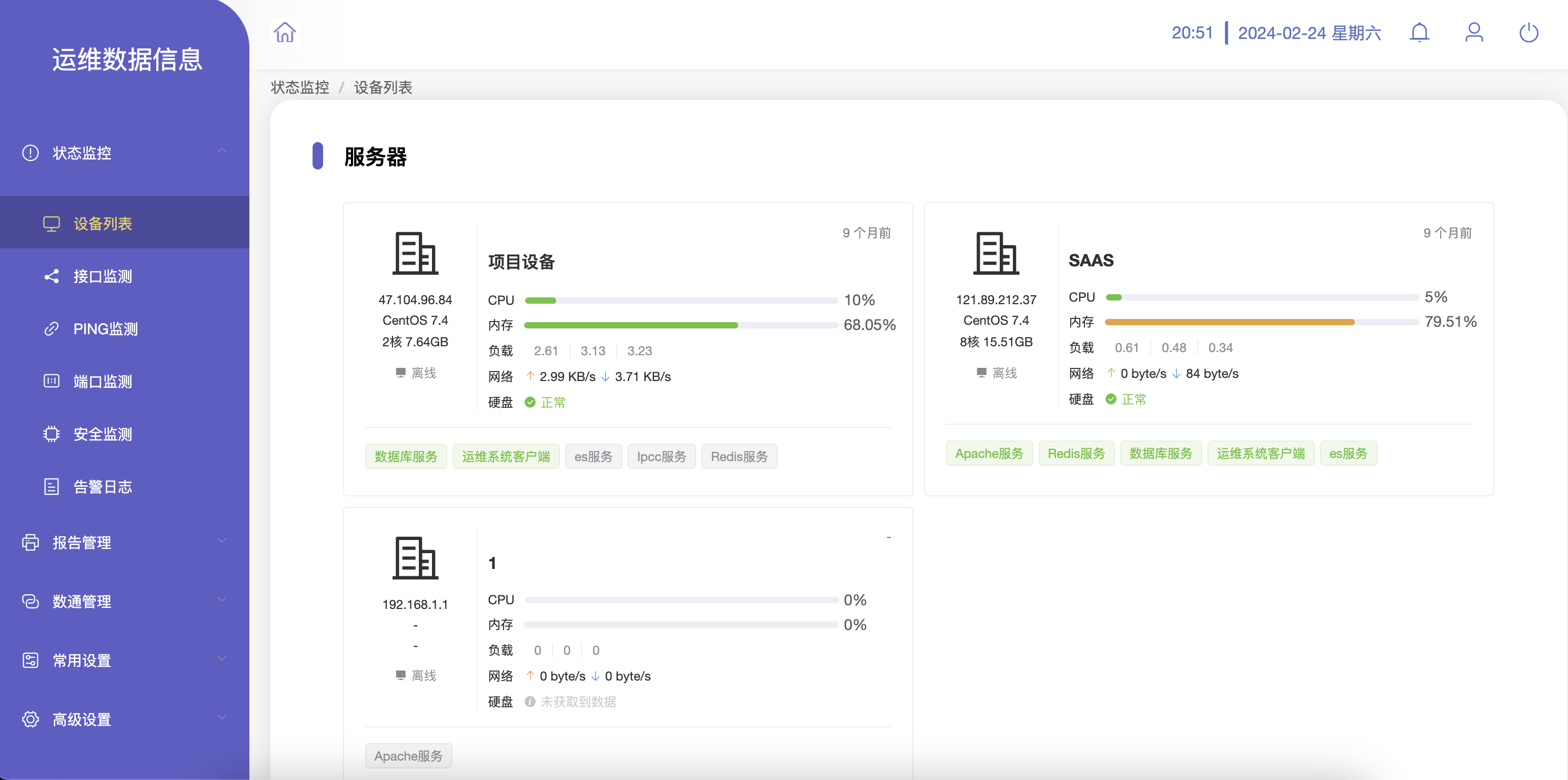
Task: Click the 设备列表 monitor icon
Action: coord(51,224)
